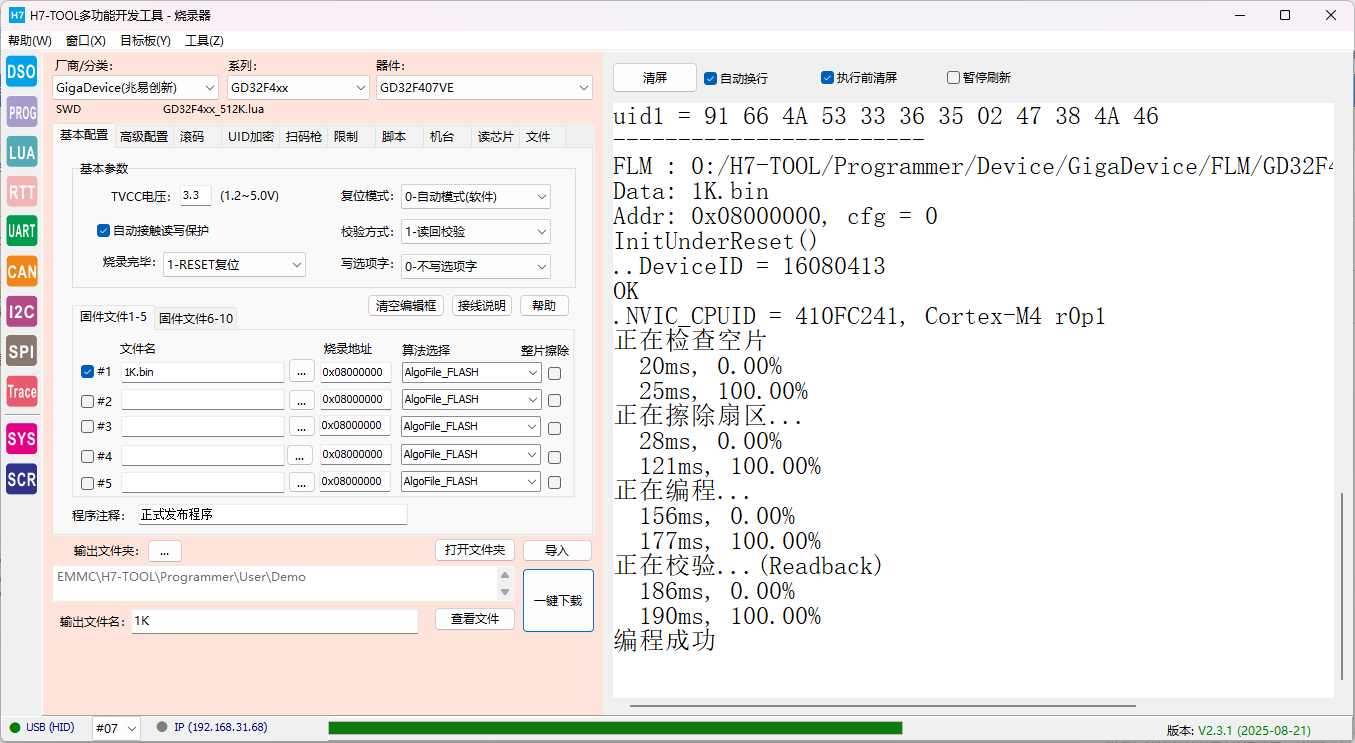
Task: Open the LUA script sidebar icon
Action: 21,152
